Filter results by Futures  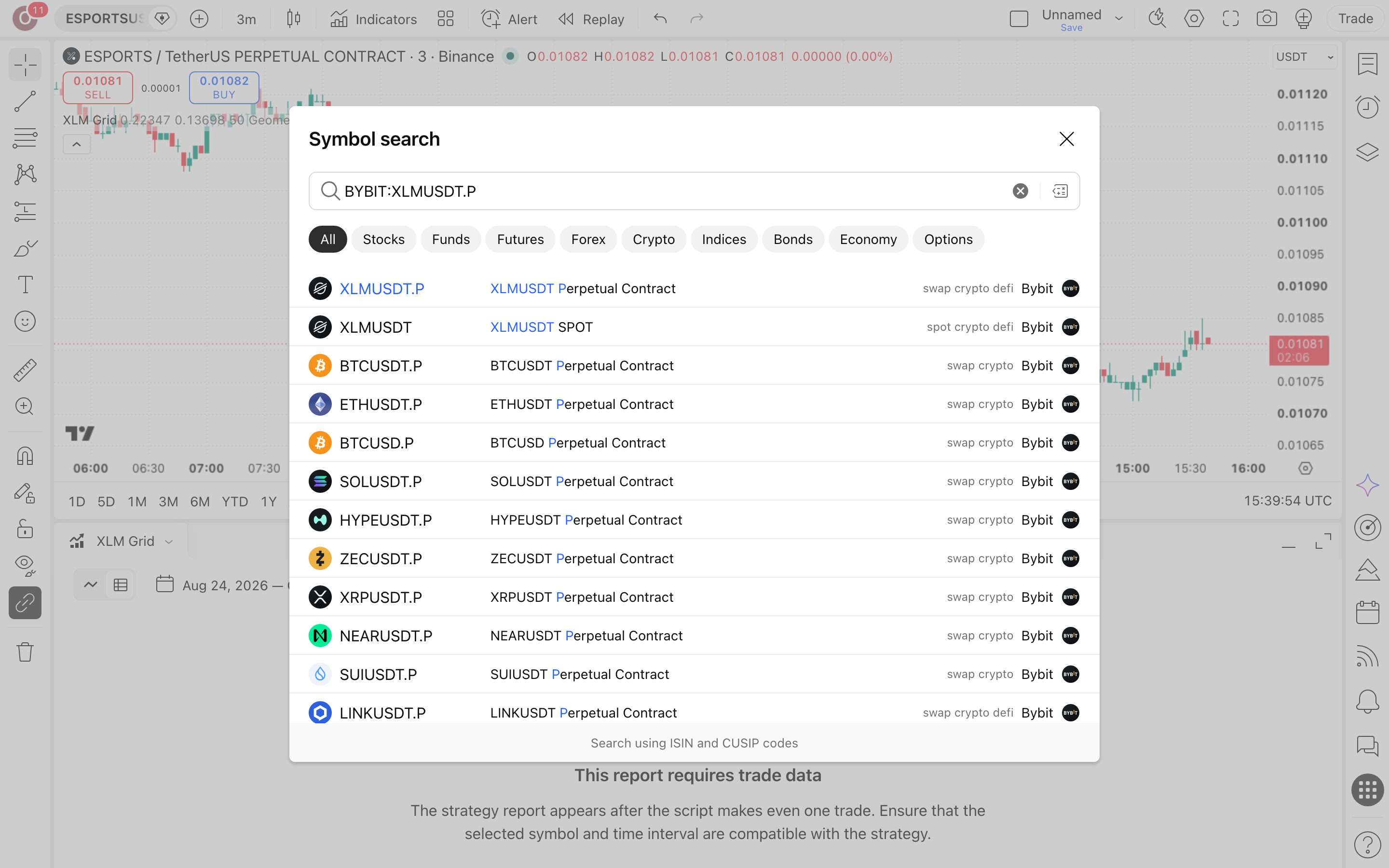[520, 239]
